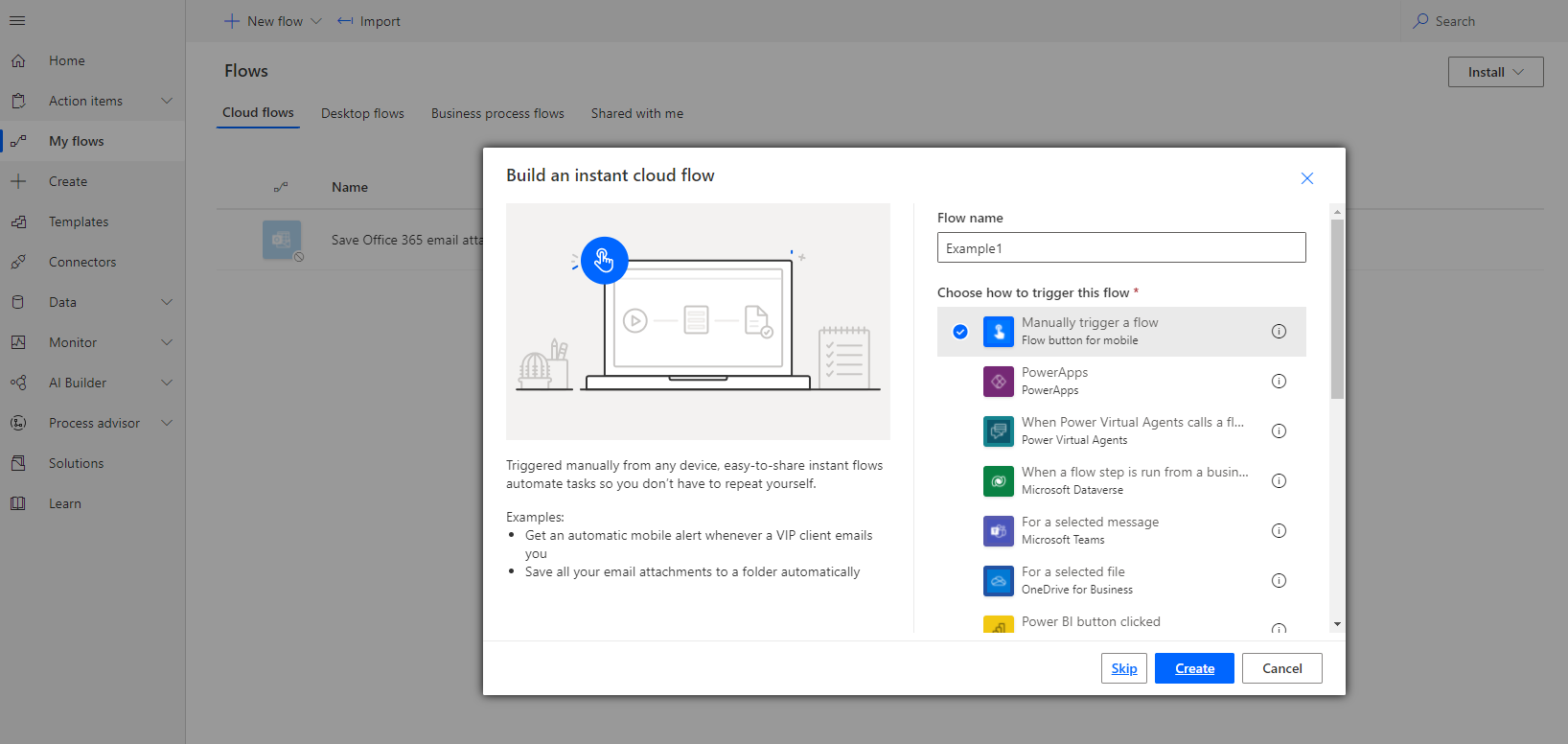Click the scrollbar up arrow
1568x744 pixels.
coord(1337,211)
